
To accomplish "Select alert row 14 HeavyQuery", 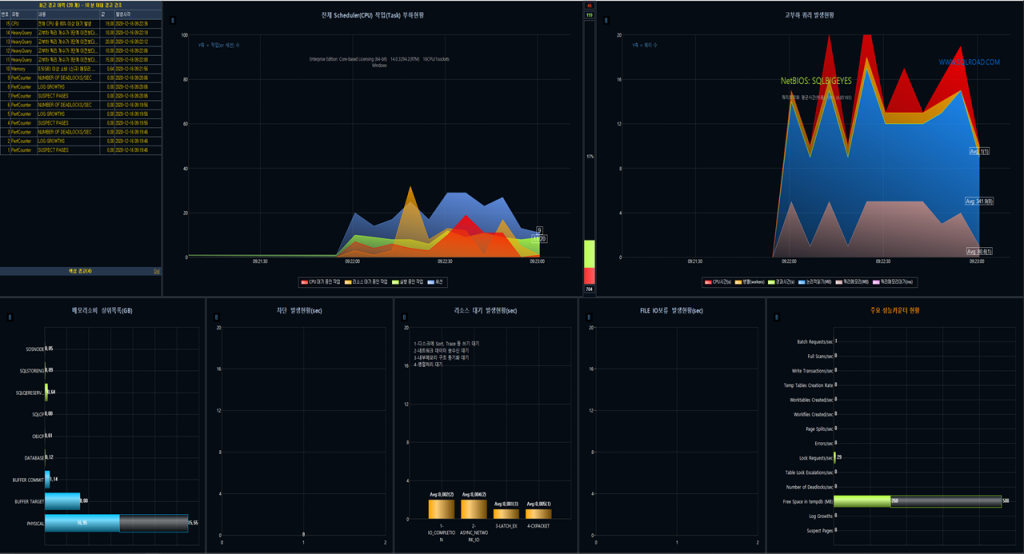I will (x=81, y=33).
